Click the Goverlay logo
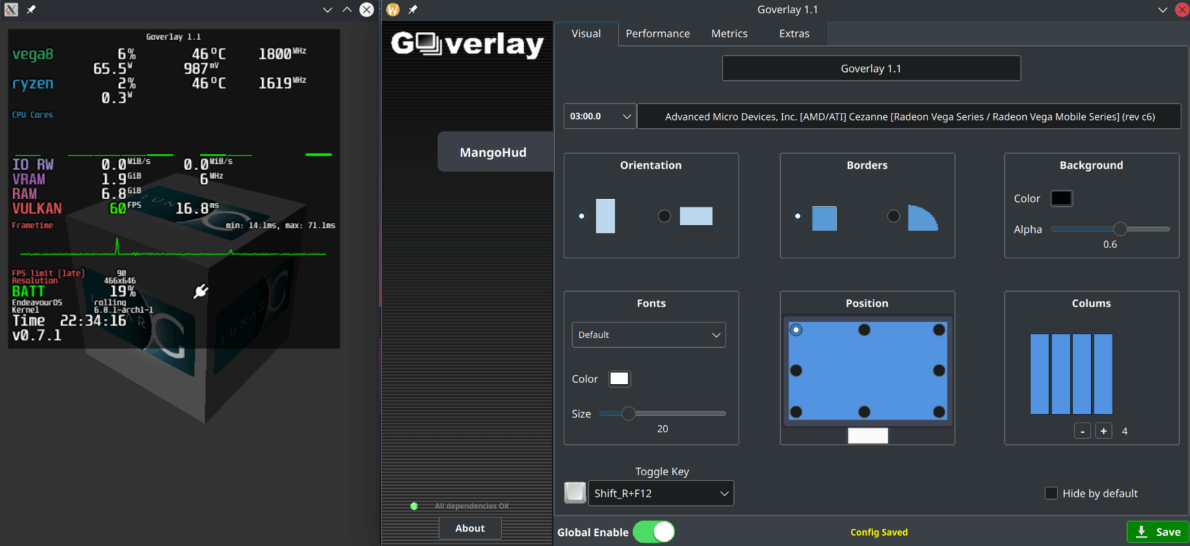 pyautogui.click(x=468, y=45)
